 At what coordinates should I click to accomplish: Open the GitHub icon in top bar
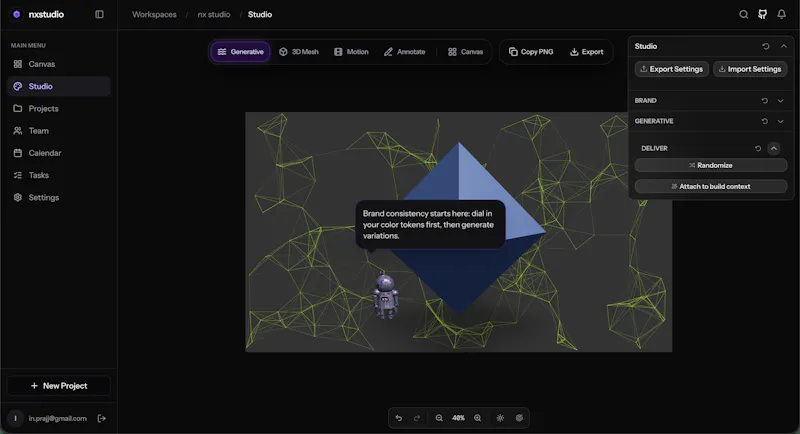coord(762,14)
